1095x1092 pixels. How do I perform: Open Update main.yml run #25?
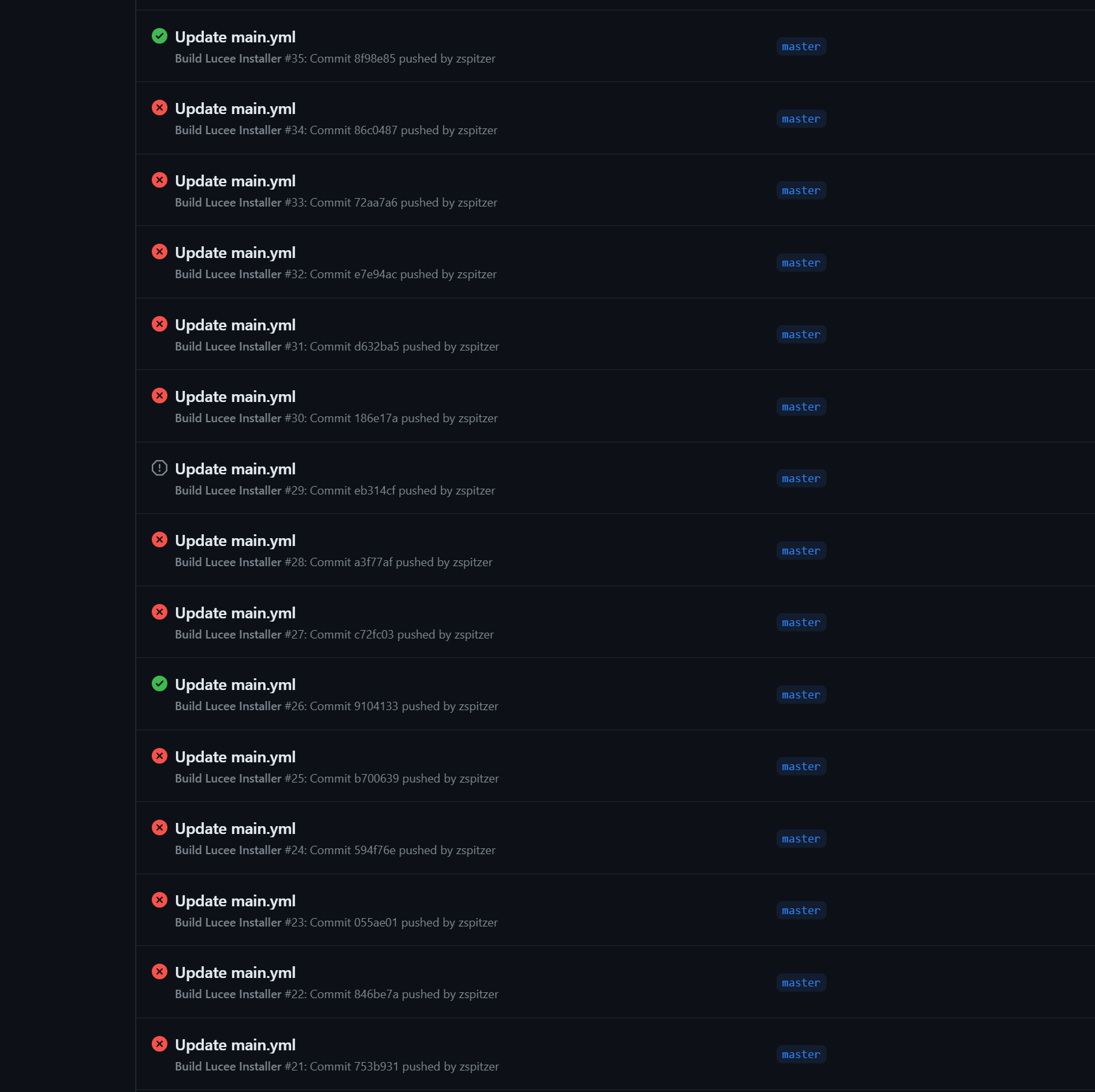(x=235, y=757)
